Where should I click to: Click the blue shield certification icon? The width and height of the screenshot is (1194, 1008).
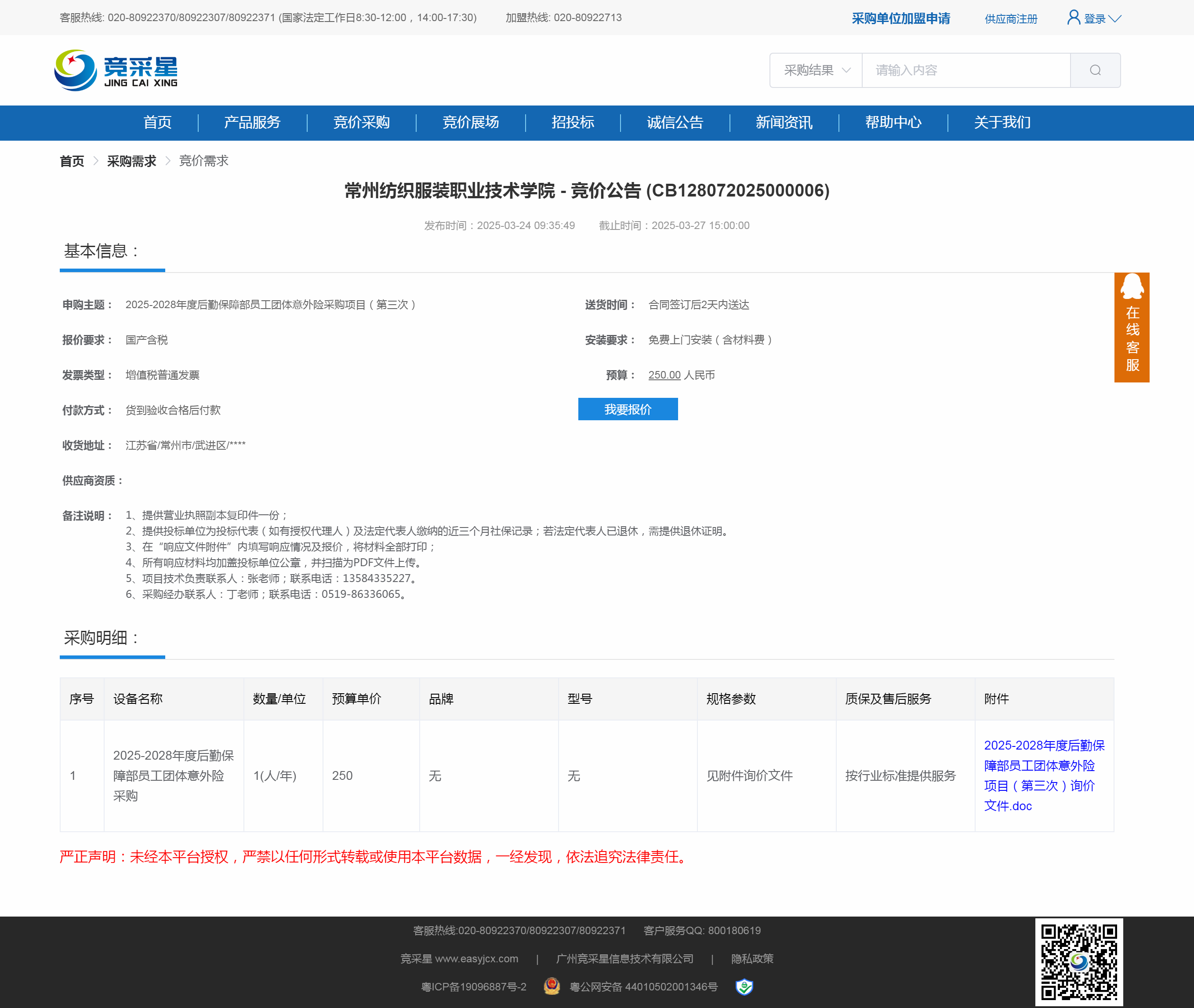coord(744,986)
